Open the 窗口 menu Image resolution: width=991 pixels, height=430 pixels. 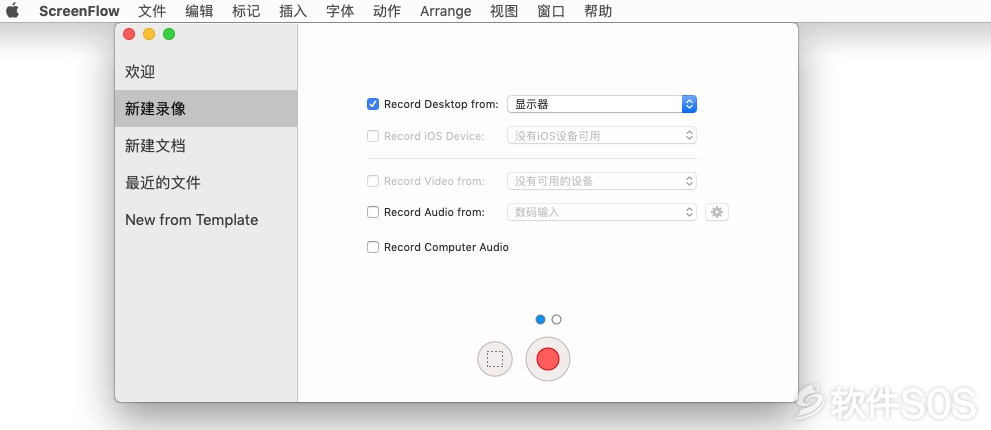coord(551,11)
